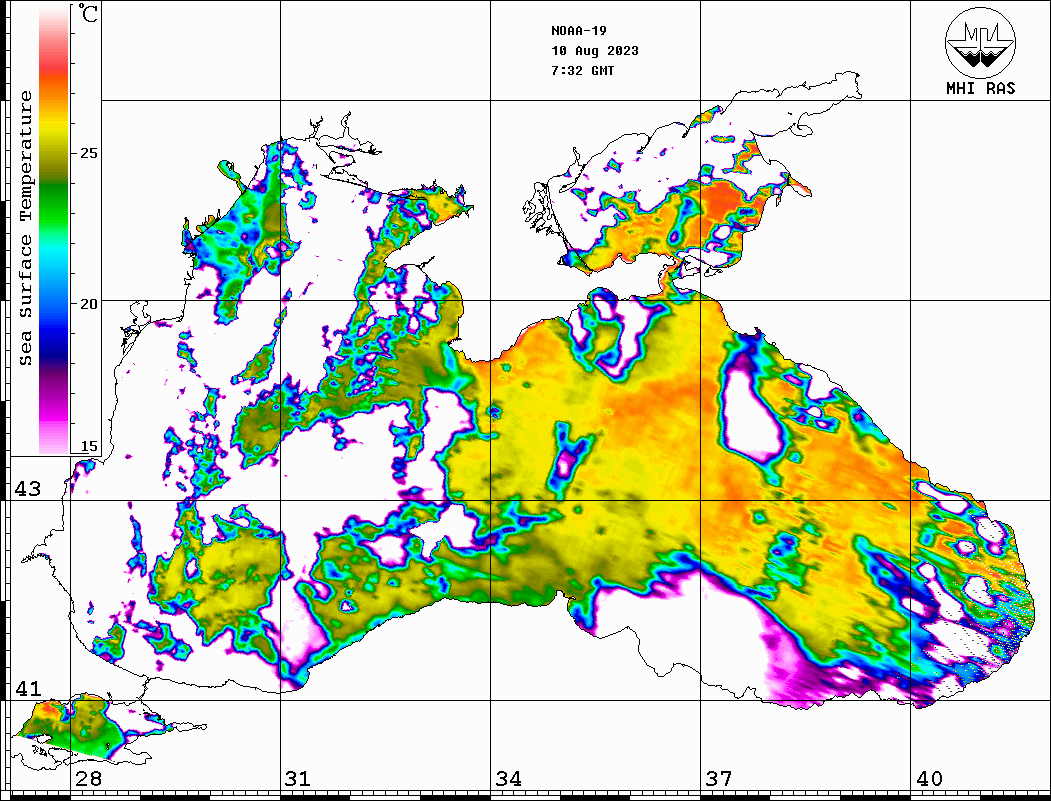
Task: Click the MHI RAS logo emblem
Action: [x=980, y=42]
